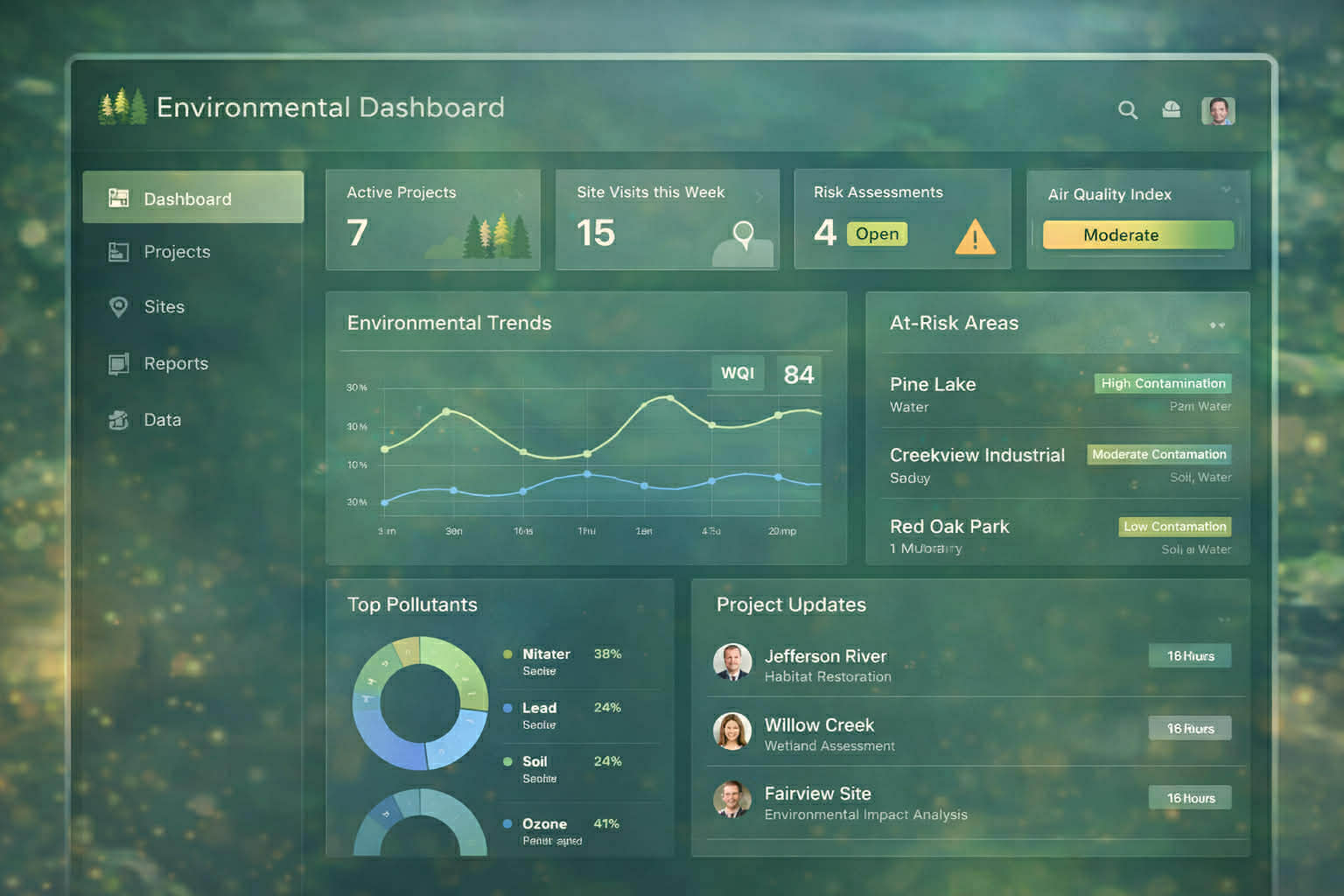1344x896 pixels.
Task: Click the Dashboard sidebar icon
Action: 118,198
